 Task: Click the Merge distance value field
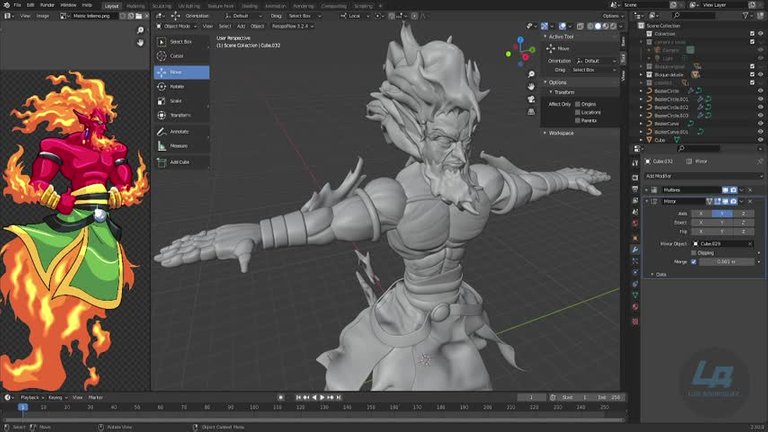point(724,262)
